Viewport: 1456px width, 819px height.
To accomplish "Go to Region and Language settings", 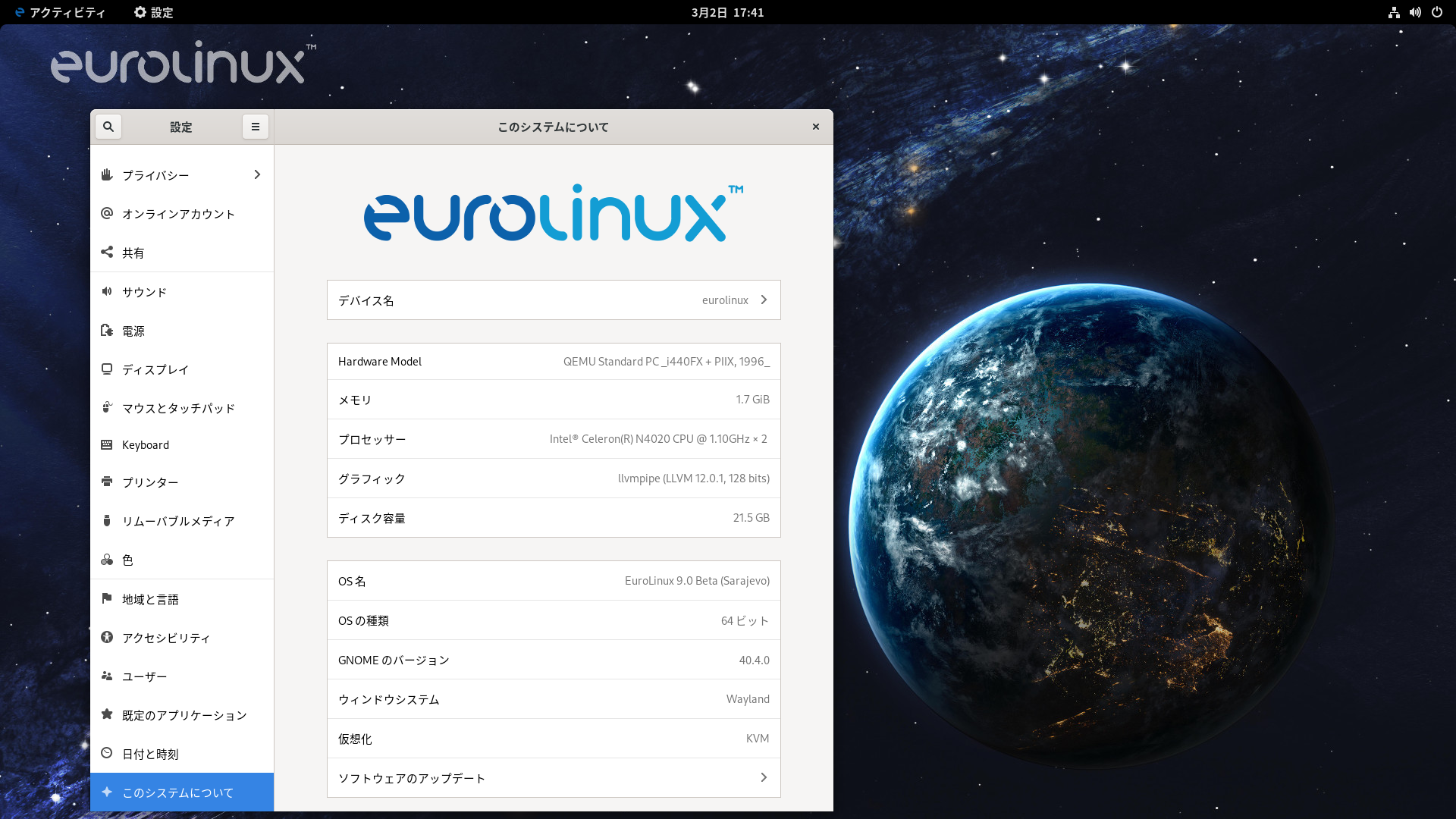I will [x=150, y=599].
